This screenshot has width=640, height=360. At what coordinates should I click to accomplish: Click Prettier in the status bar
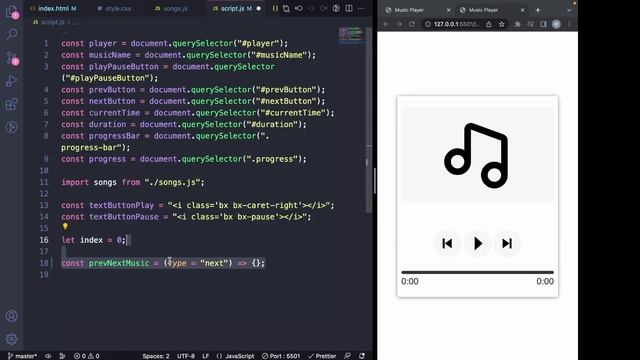322,356
